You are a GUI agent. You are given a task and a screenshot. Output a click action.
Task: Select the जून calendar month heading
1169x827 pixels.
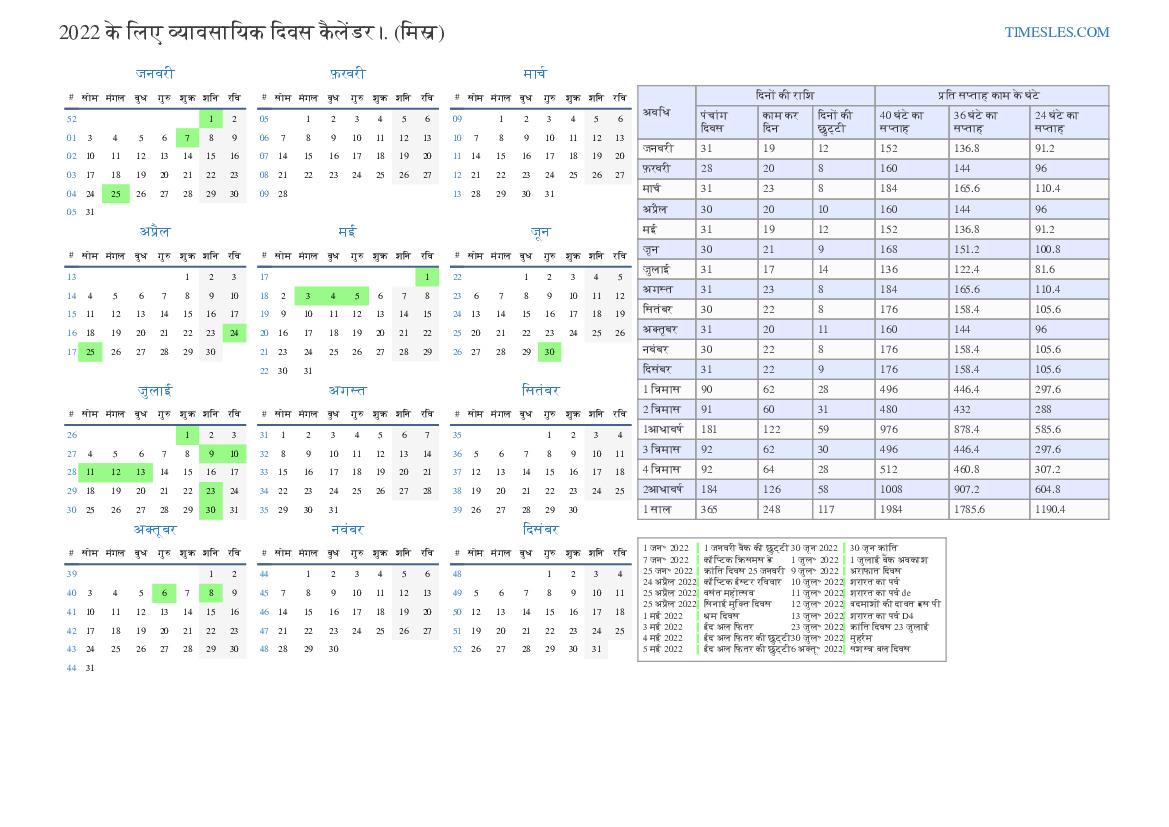point(540,231)
